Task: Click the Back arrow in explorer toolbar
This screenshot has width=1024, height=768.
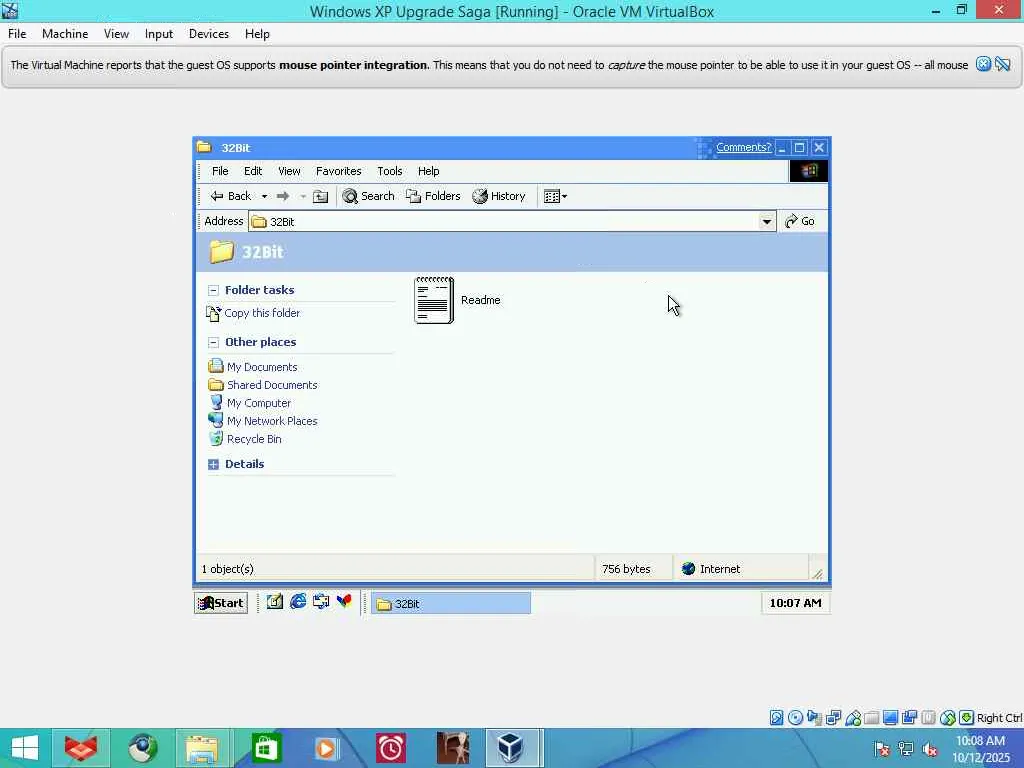Action: (x=230, y=196)
